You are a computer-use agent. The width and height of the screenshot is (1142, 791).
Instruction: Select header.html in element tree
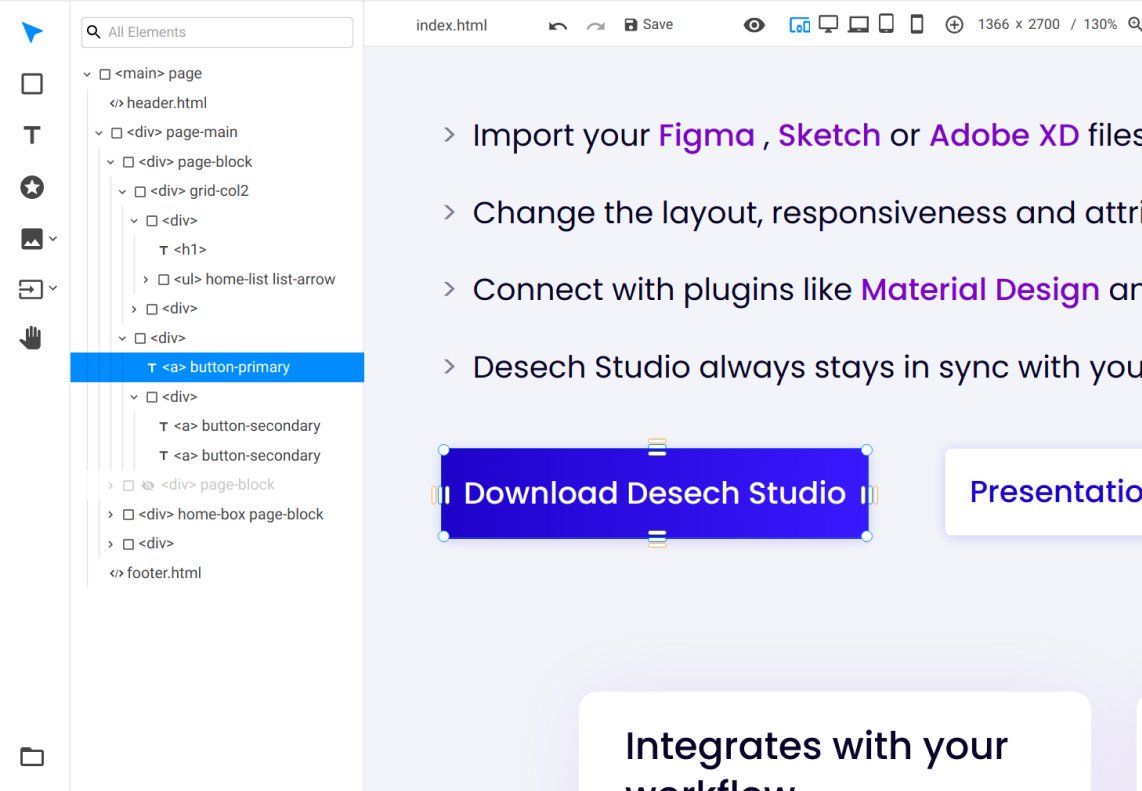coord(166,103)
